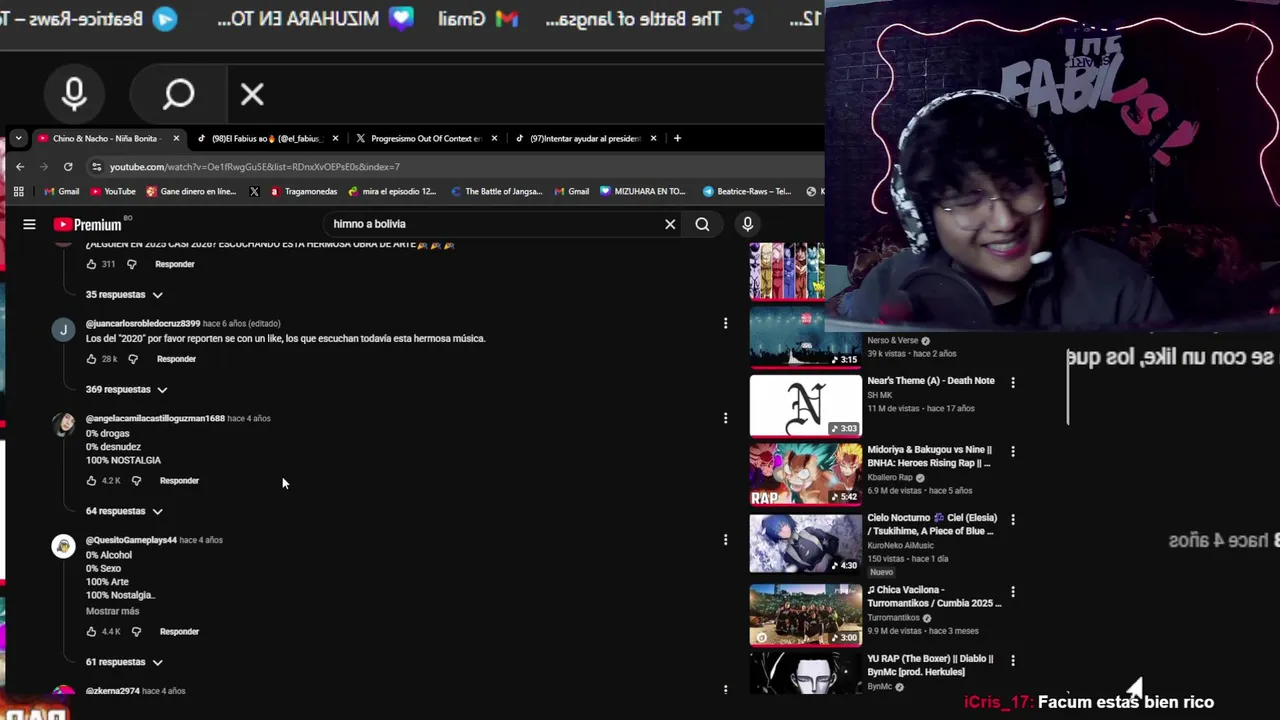1280x720 pixels.
Task: Open the mira el episodio 12 bookmark
Action: (x=392, y=191)
